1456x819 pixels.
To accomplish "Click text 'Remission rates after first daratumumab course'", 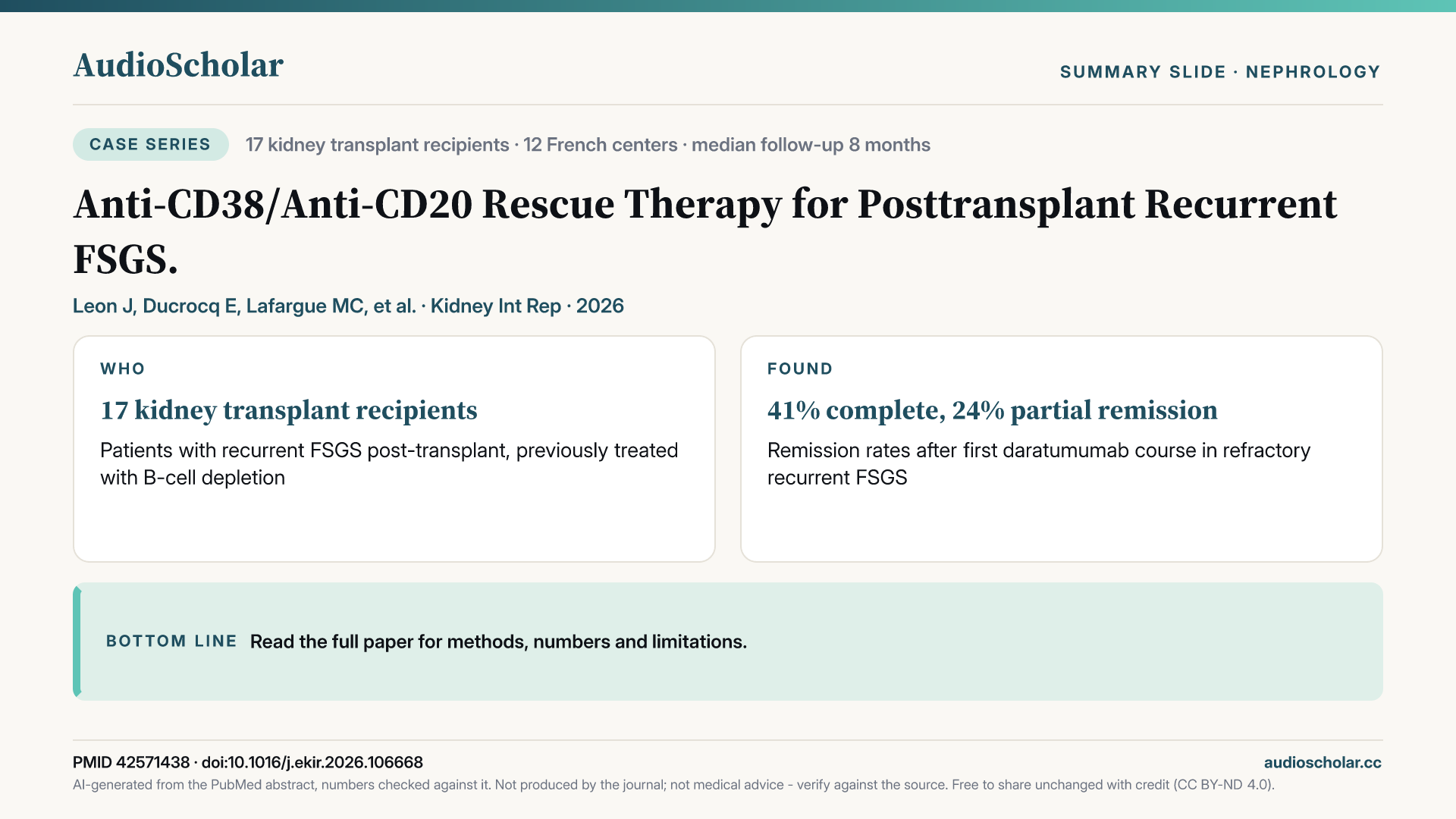I will tap(1039, 463).
